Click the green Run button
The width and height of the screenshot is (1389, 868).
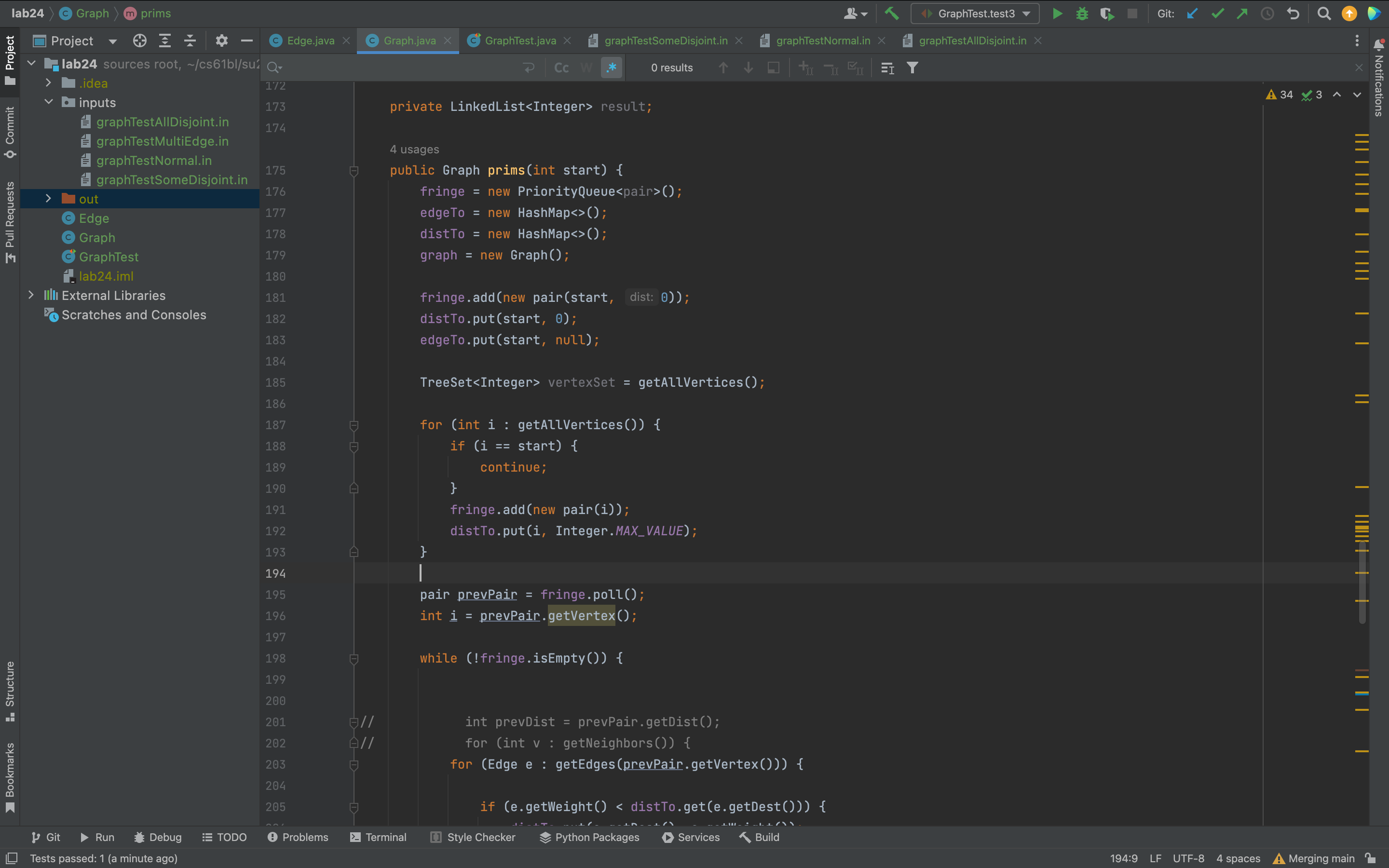click(x=1057, y=13)
